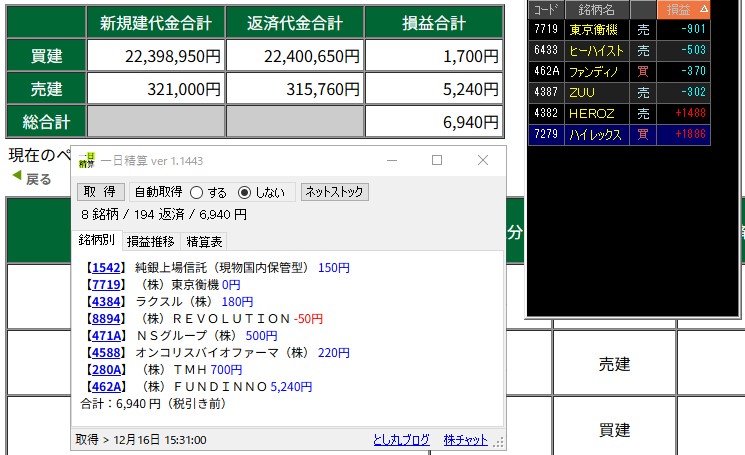Viewport: 745px width, 455px height.
Task: Sort by the コード column header
Action: [x=546, y=10]
